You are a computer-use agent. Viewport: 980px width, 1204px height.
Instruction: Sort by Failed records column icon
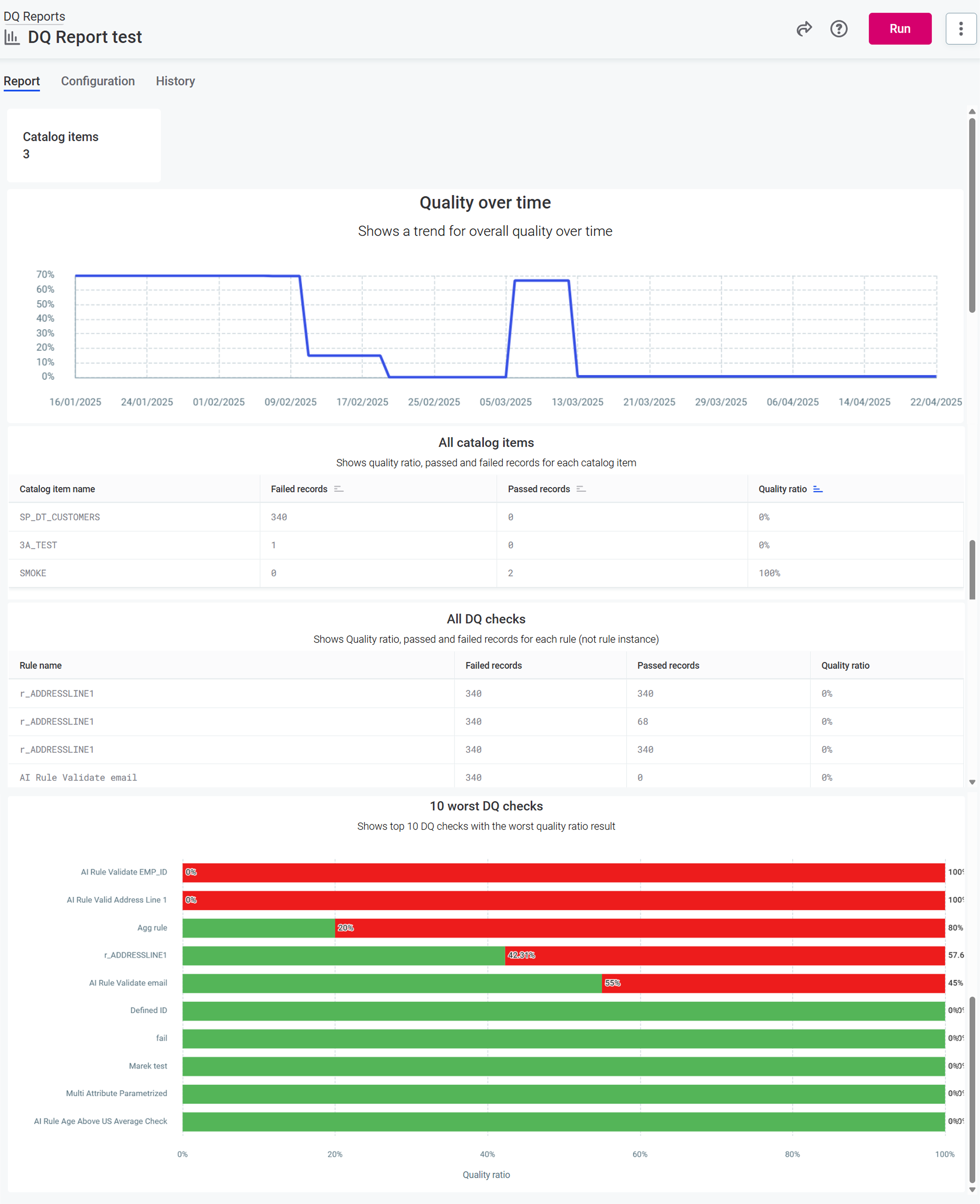pyautogui.click(x=339, y=489)
